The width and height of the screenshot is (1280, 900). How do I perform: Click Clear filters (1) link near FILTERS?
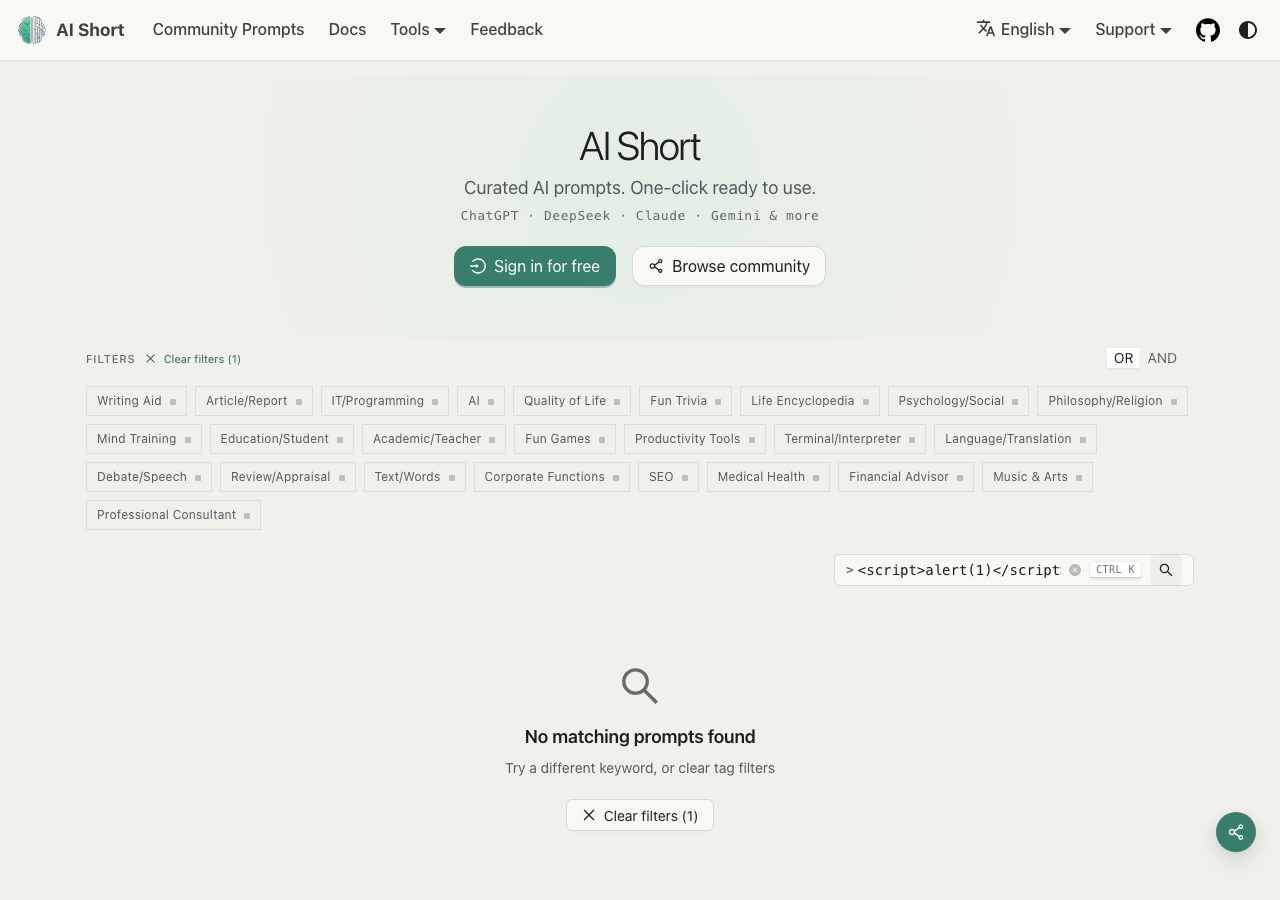point(193,359)
